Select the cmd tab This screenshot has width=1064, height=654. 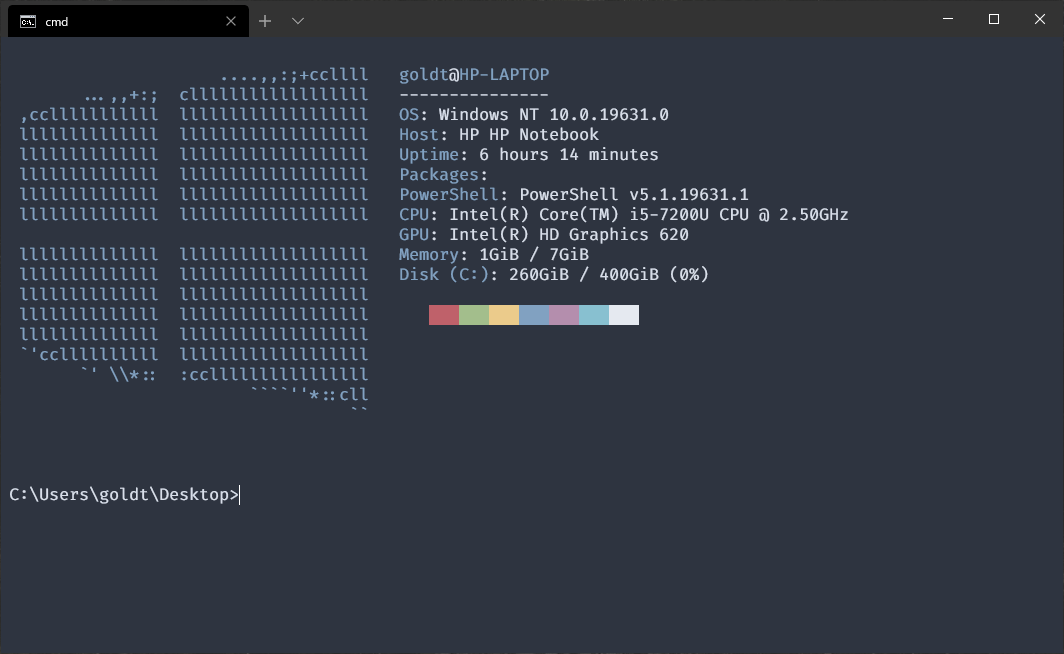[128, 21]
